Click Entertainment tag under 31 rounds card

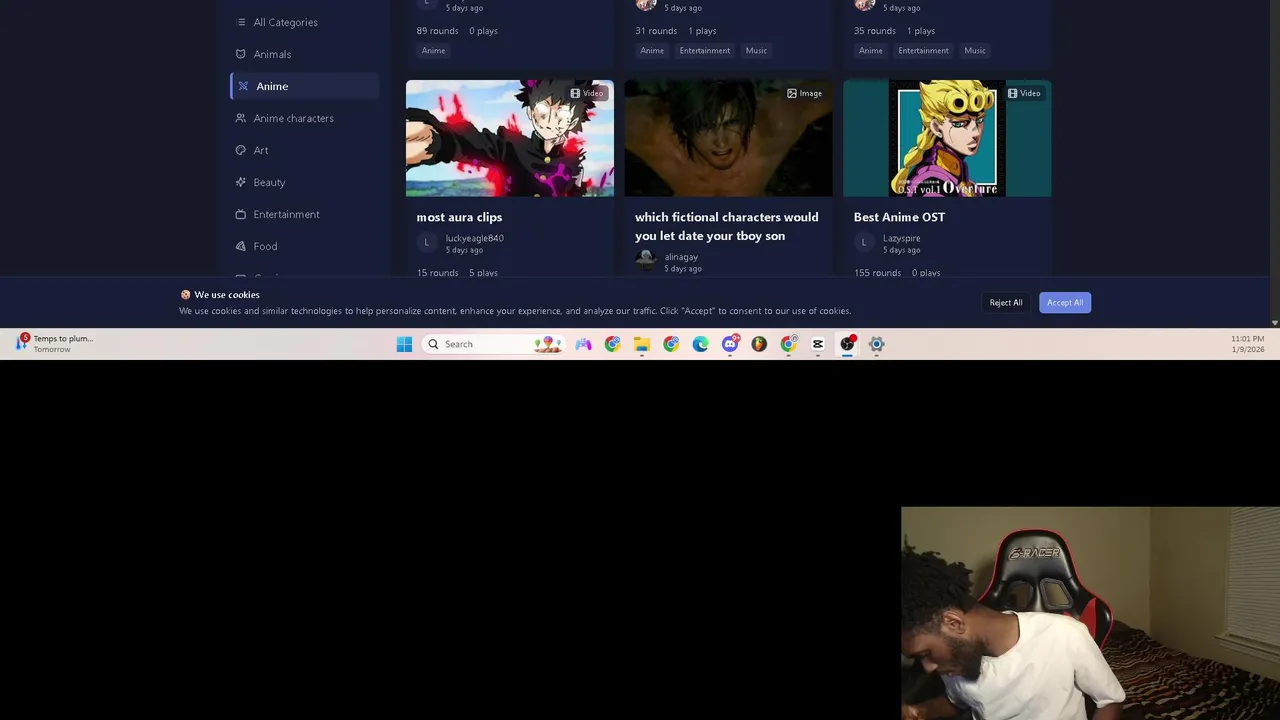[705, 50]
